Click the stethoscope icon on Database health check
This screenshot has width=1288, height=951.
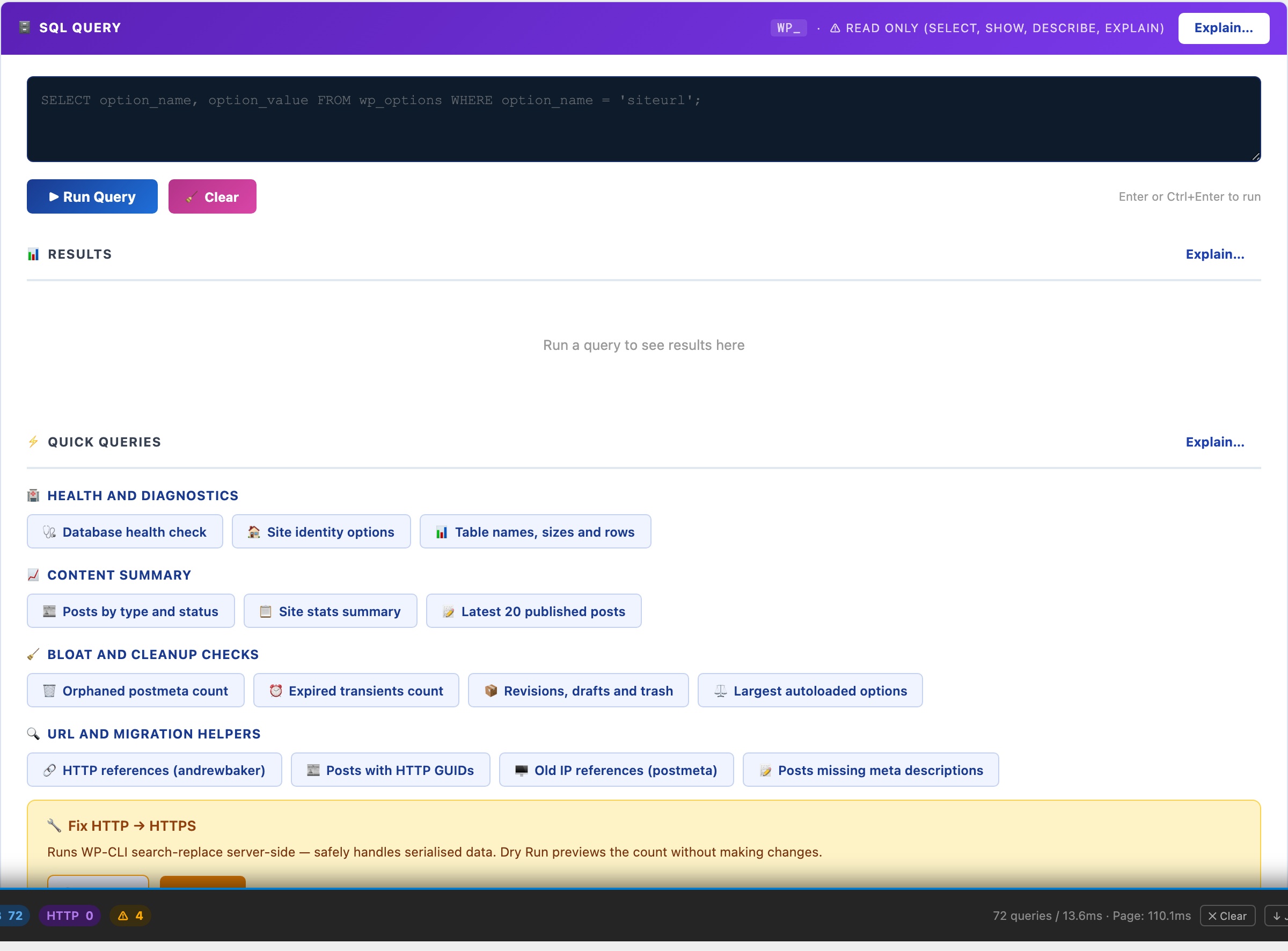point(49,532)
